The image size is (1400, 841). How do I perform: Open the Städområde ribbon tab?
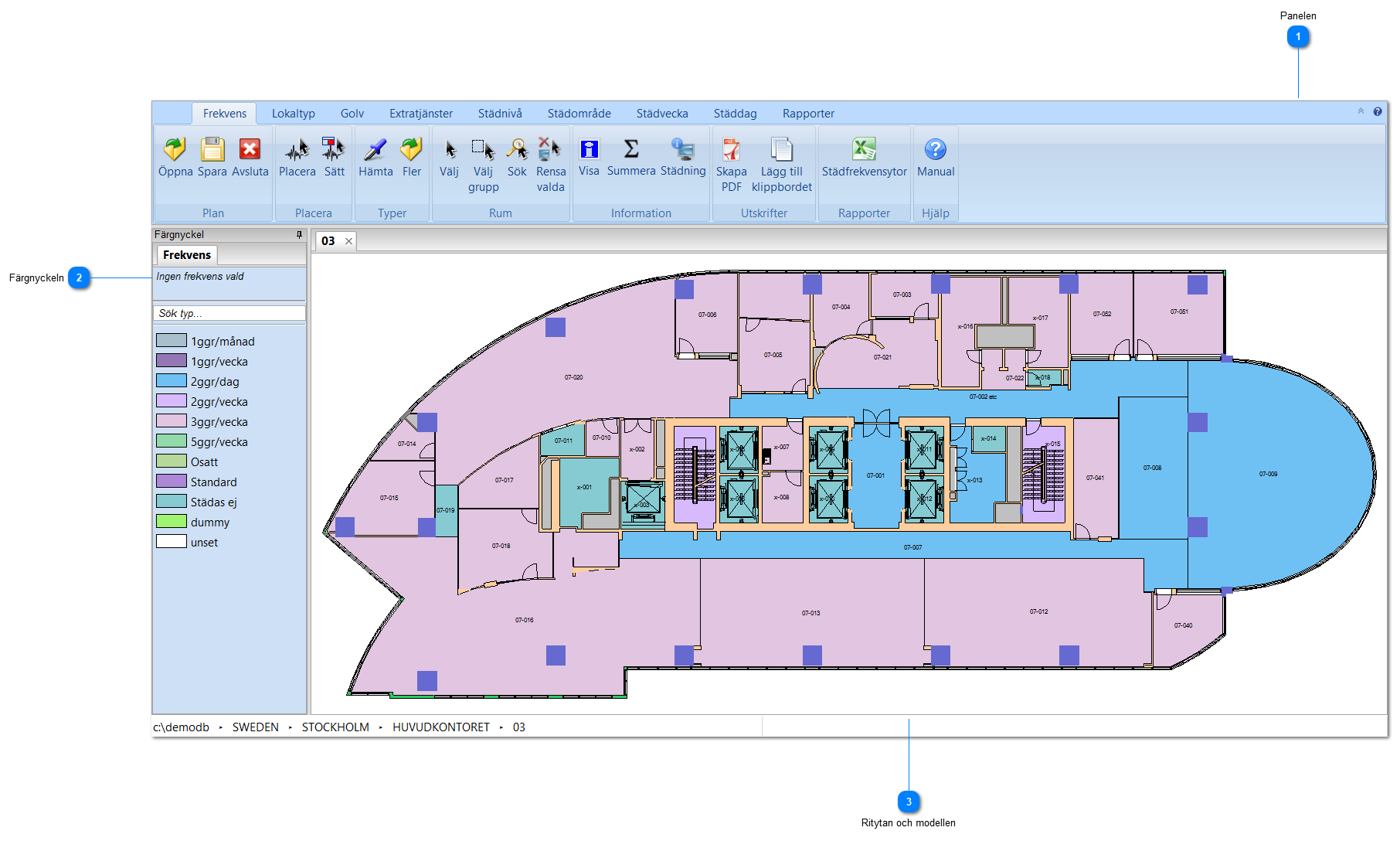pos(579,114)
